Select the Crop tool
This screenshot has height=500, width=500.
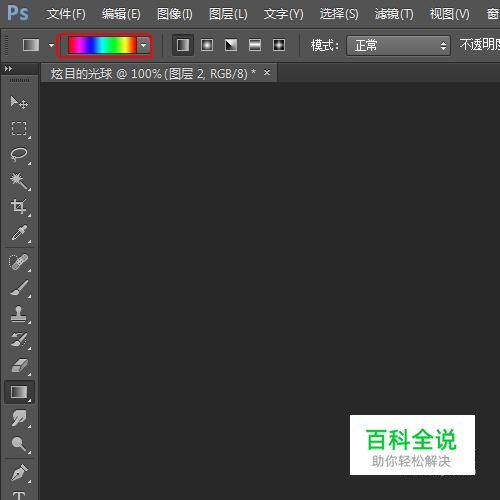tap(19, 206)
